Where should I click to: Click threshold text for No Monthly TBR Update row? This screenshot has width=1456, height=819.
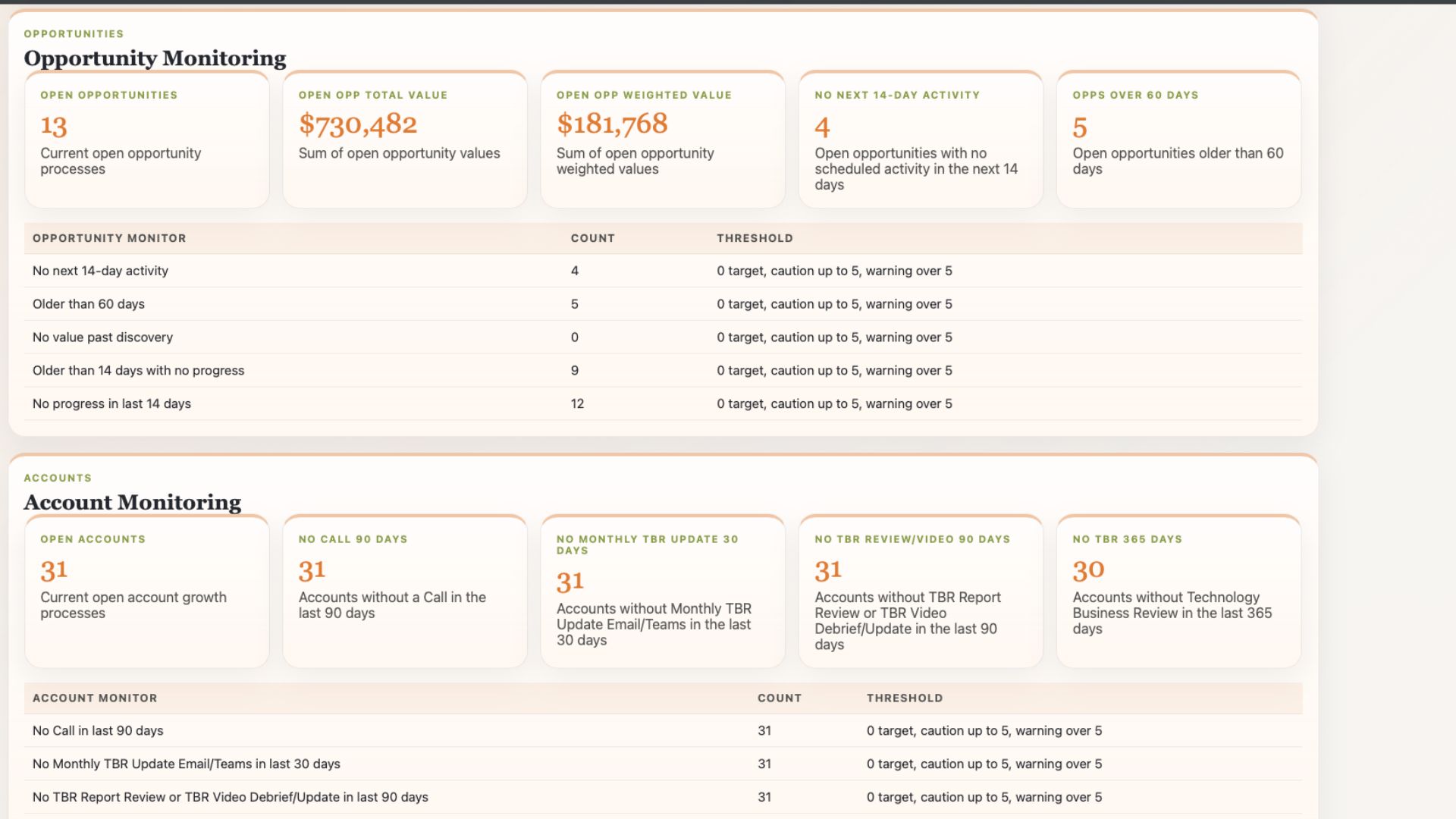click(x=984, y=764)
